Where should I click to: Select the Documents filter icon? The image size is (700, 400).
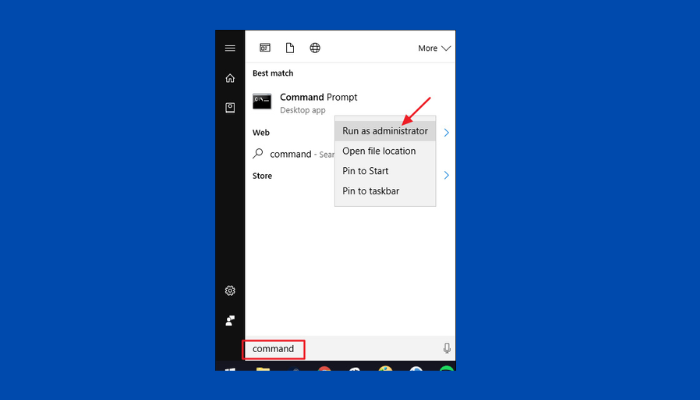pyautogui.click(x=290, y=48)
